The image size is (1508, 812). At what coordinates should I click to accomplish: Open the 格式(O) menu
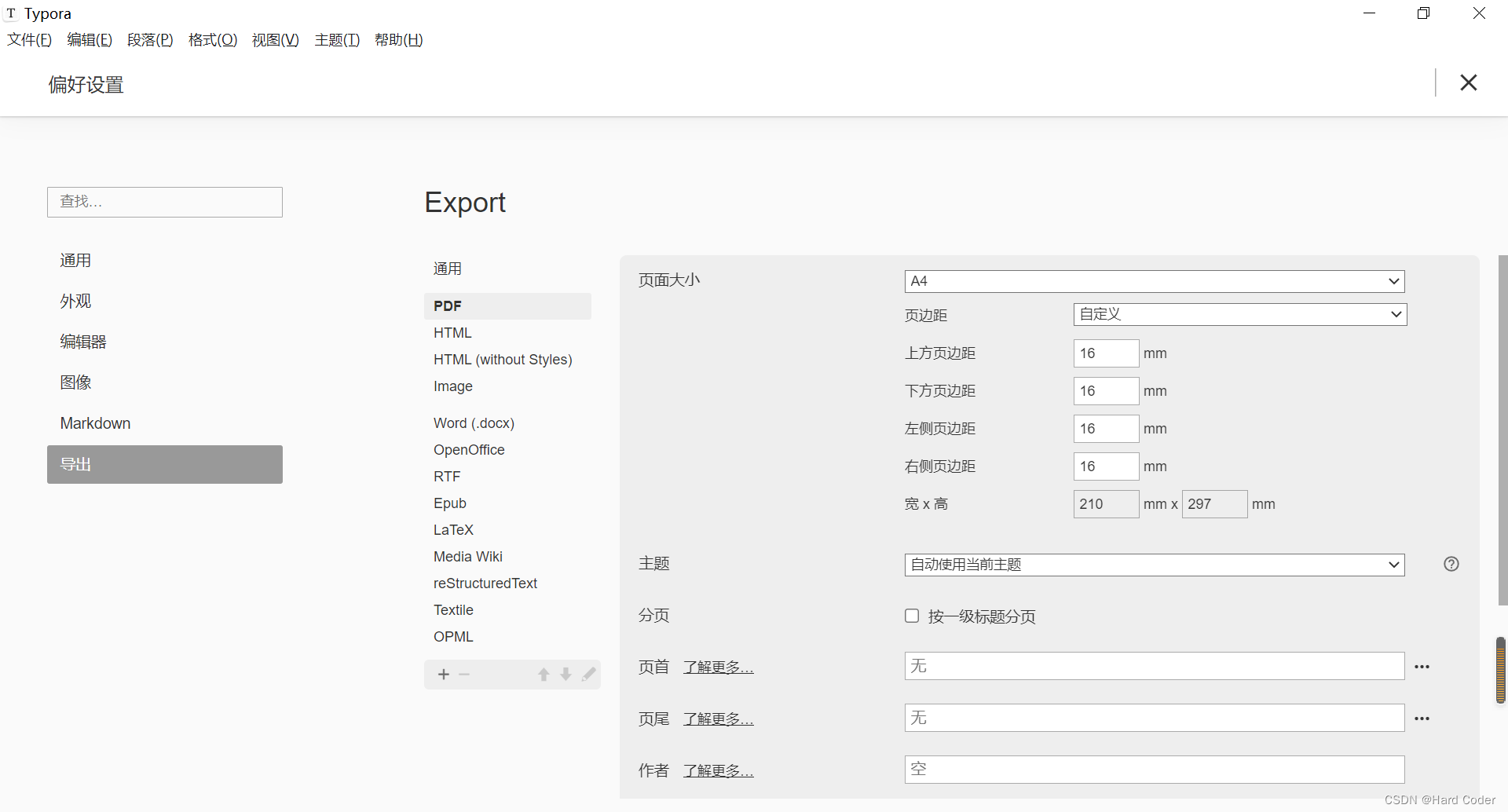point(213,40)
